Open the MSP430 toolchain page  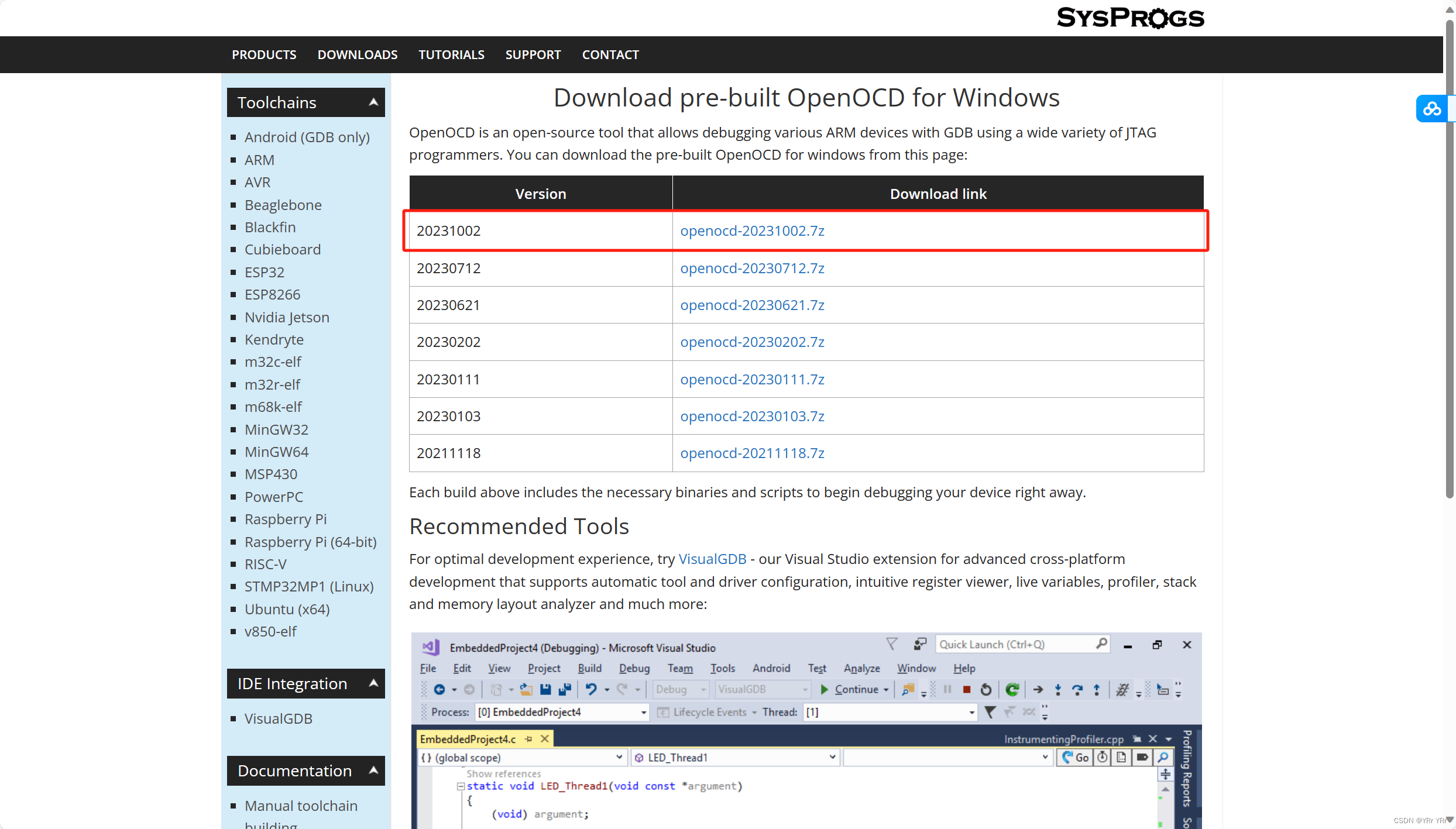271,474
